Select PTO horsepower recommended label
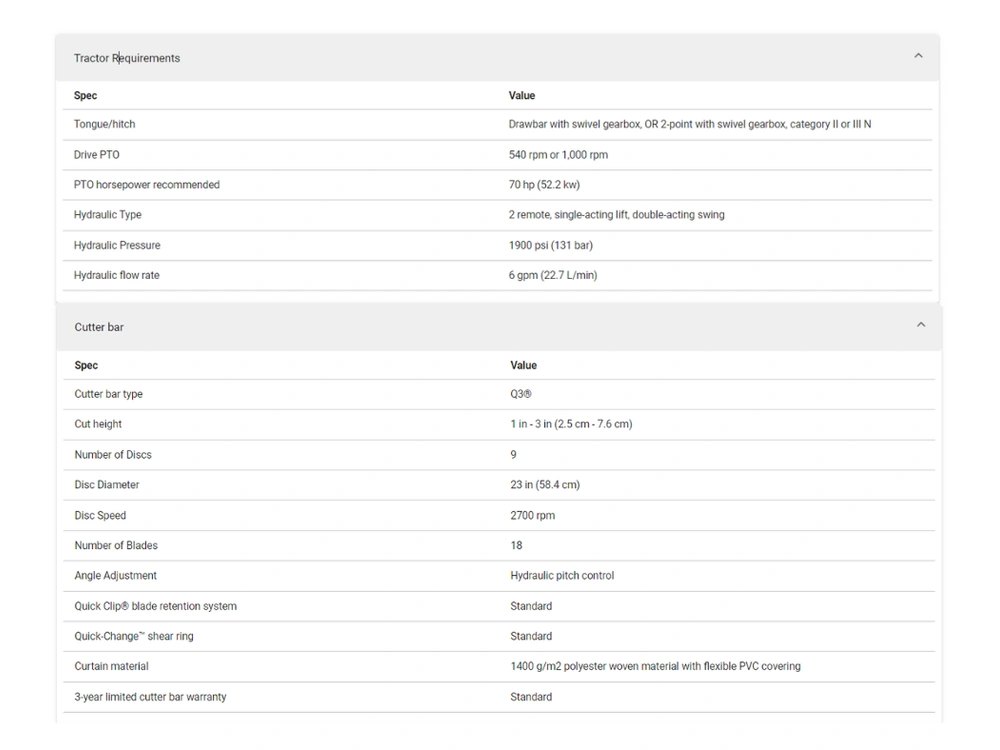 tap(146, 185)
